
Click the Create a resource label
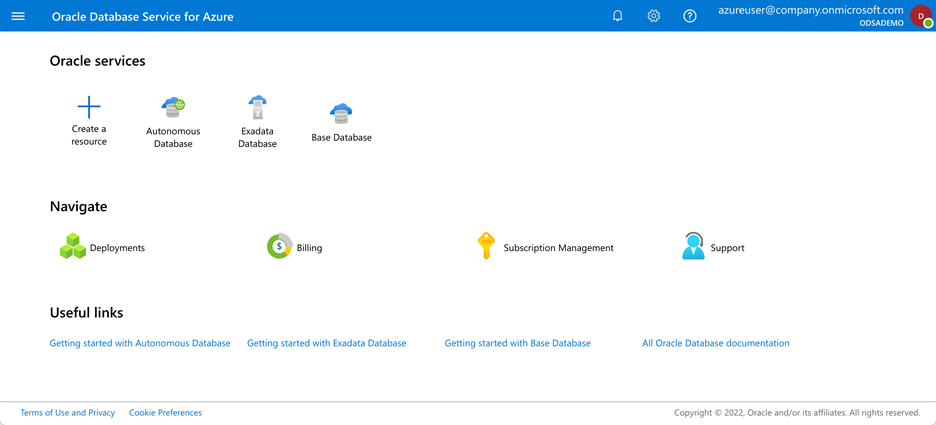89,135
